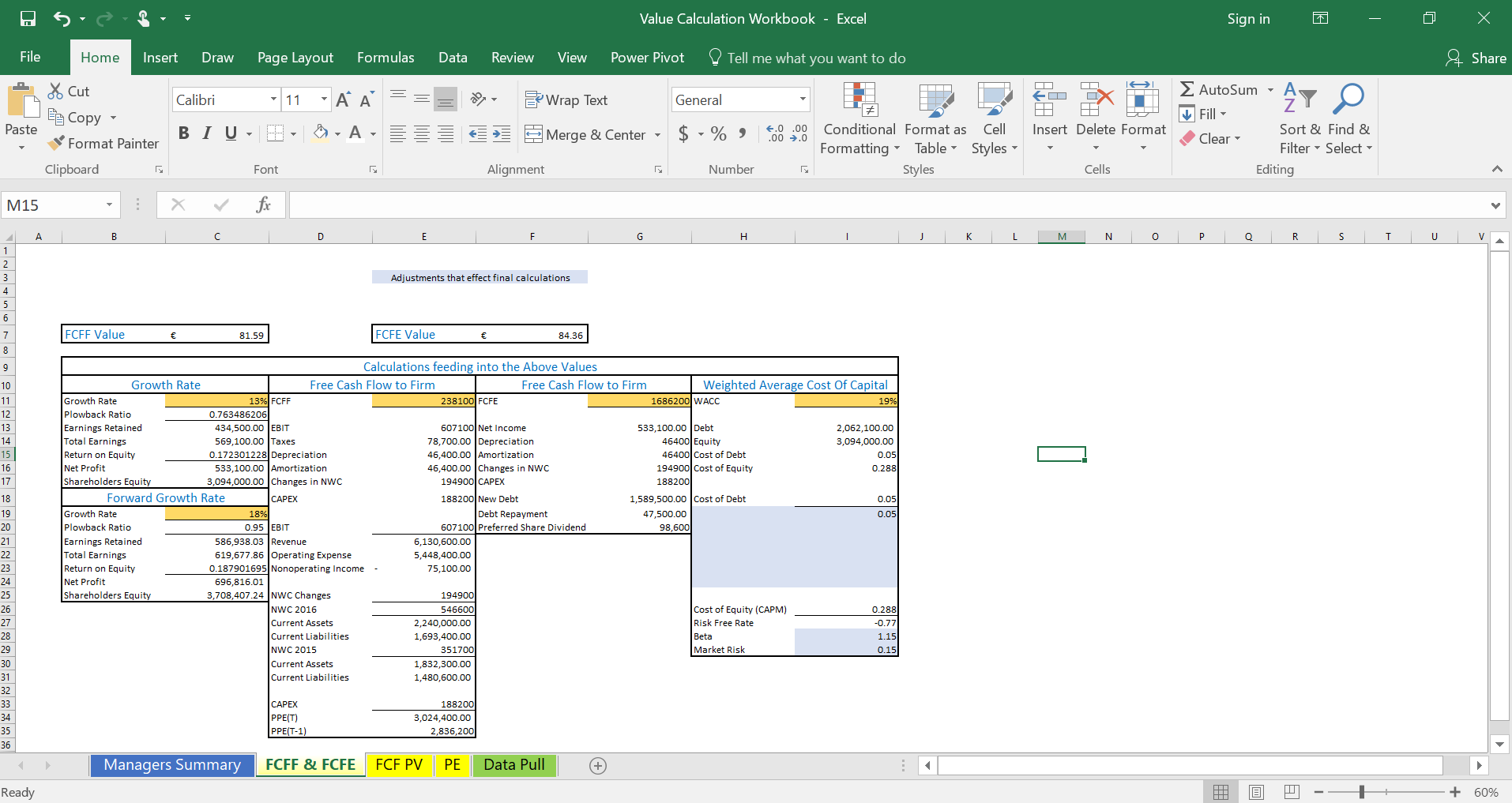The width and height of the screenshot is (1512, 803).
Task: Expand the General number format dropdown
Action: coord(803,99)
